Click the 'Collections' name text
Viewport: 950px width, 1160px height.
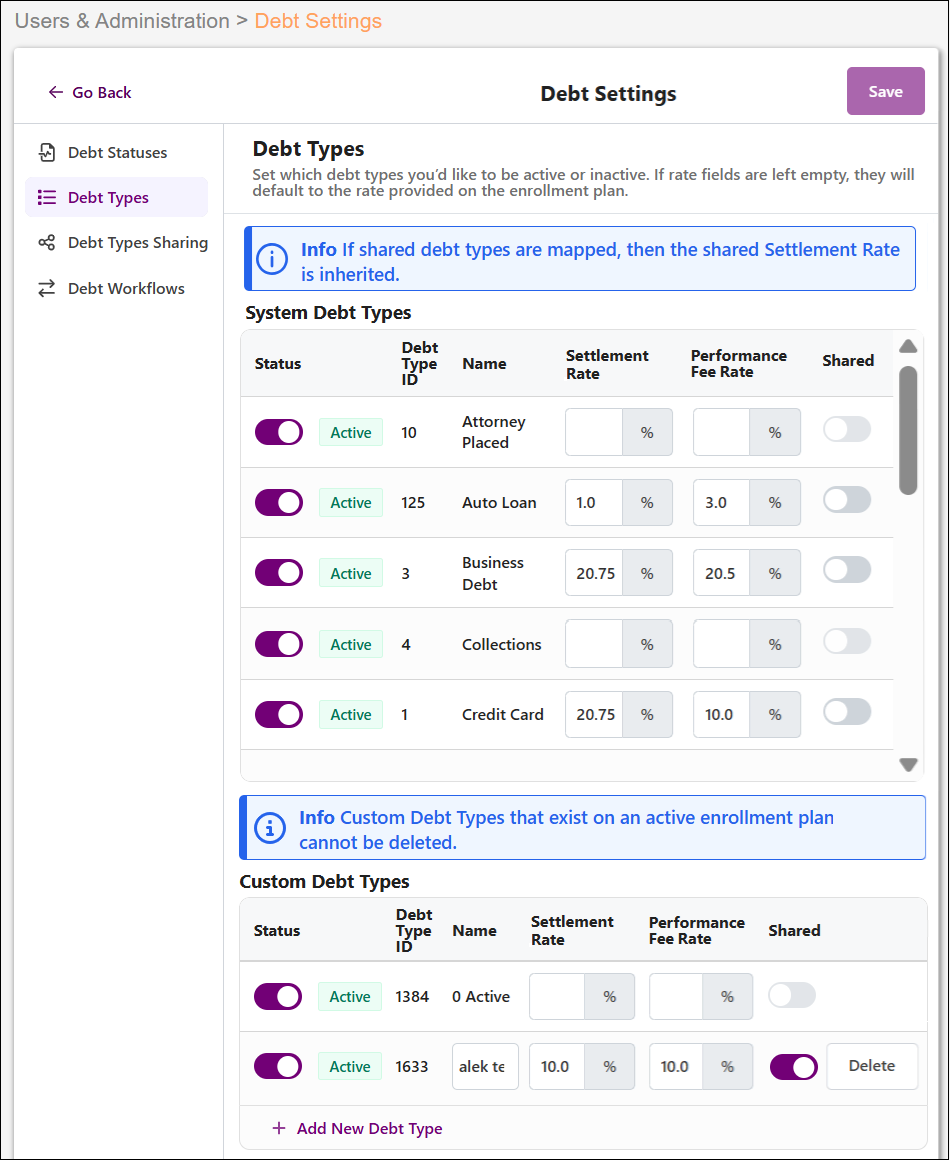tap(502, 644)
